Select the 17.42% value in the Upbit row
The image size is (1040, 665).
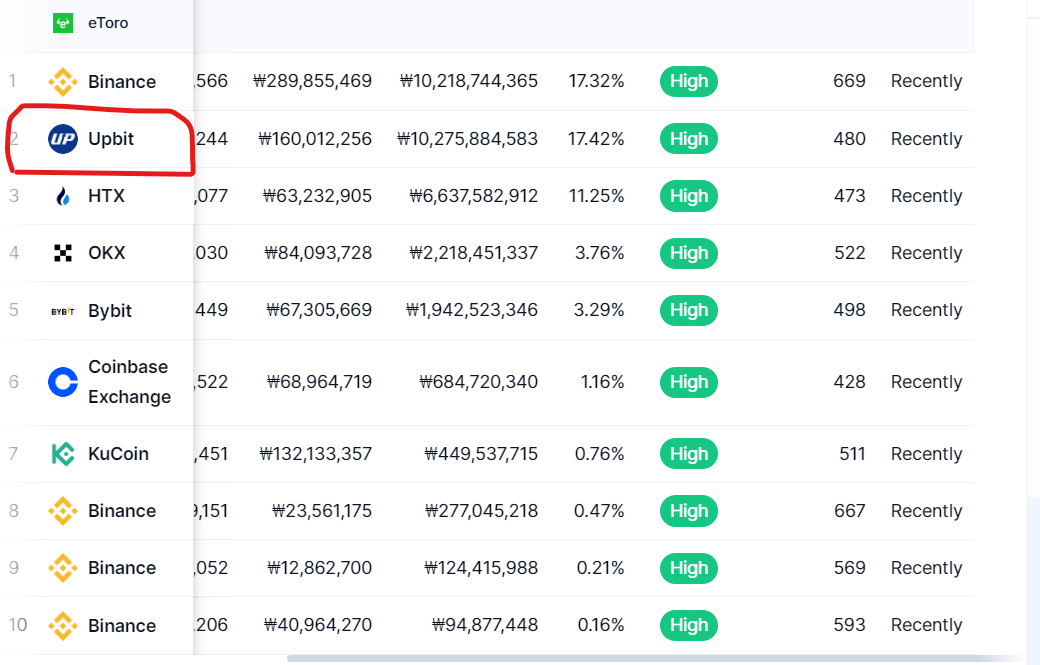pyautogui.click(x=596, y=139)
